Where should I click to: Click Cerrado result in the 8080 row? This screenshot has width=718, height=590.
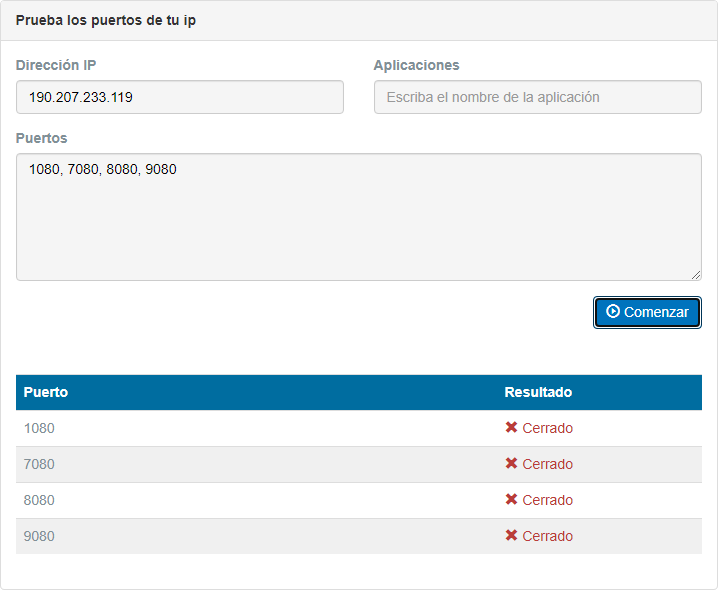pos(548,500)
